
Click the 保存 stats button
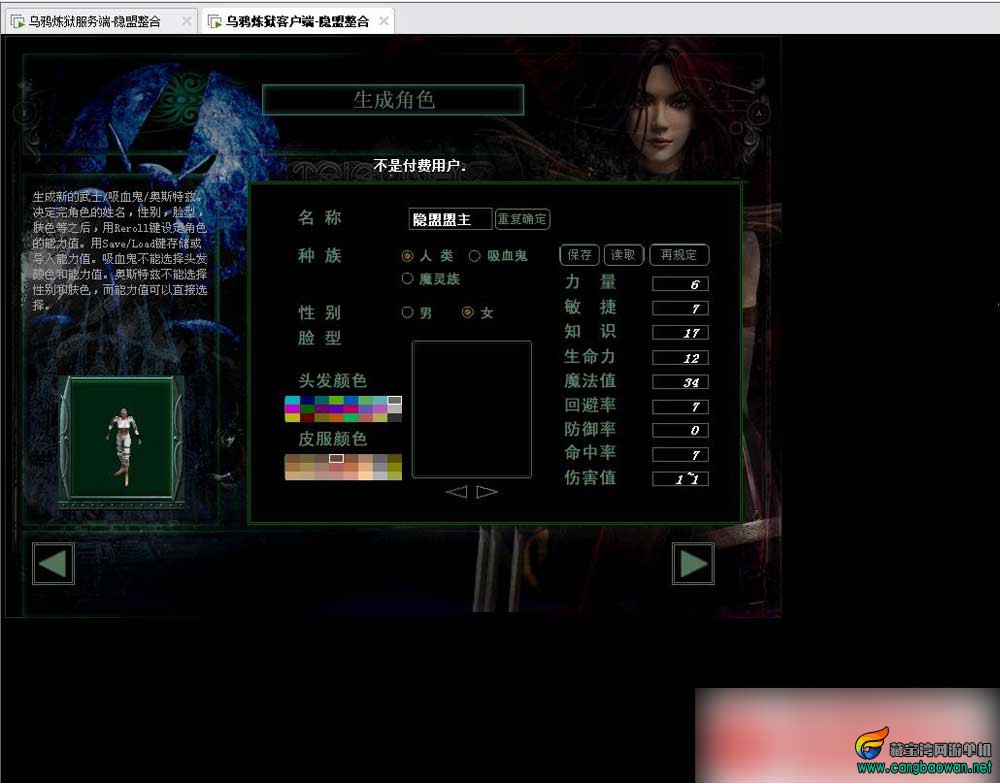579,255
